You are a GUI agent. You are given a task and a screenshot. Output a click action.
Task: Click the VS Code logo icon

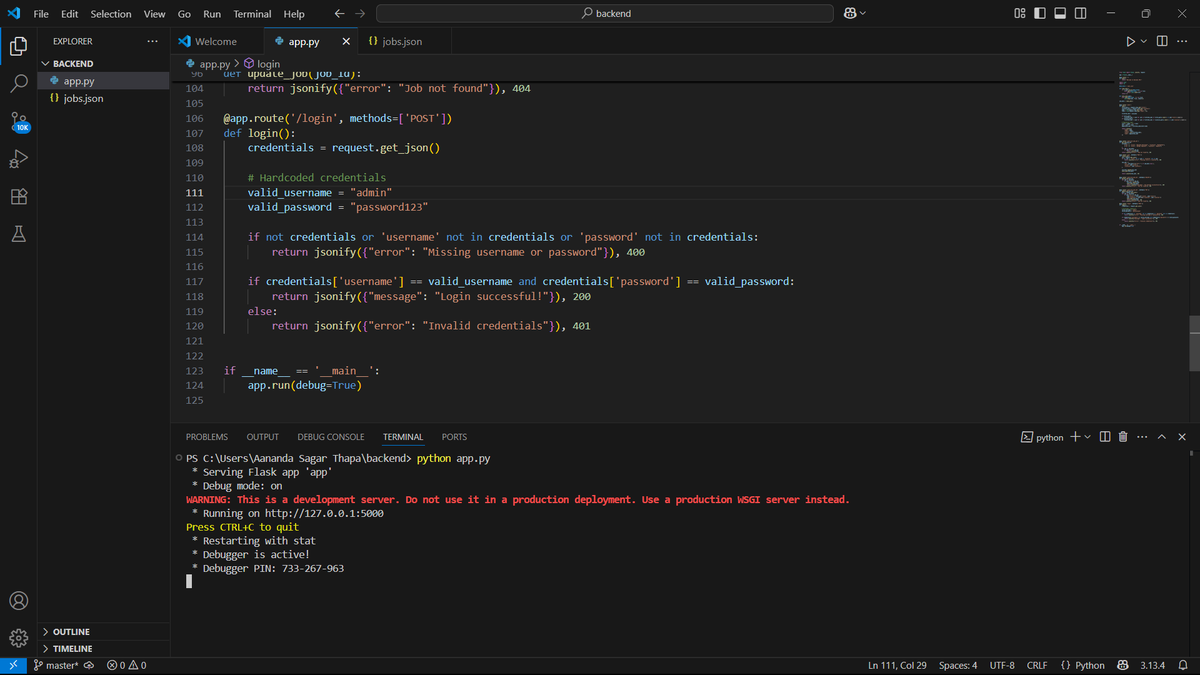13,14
